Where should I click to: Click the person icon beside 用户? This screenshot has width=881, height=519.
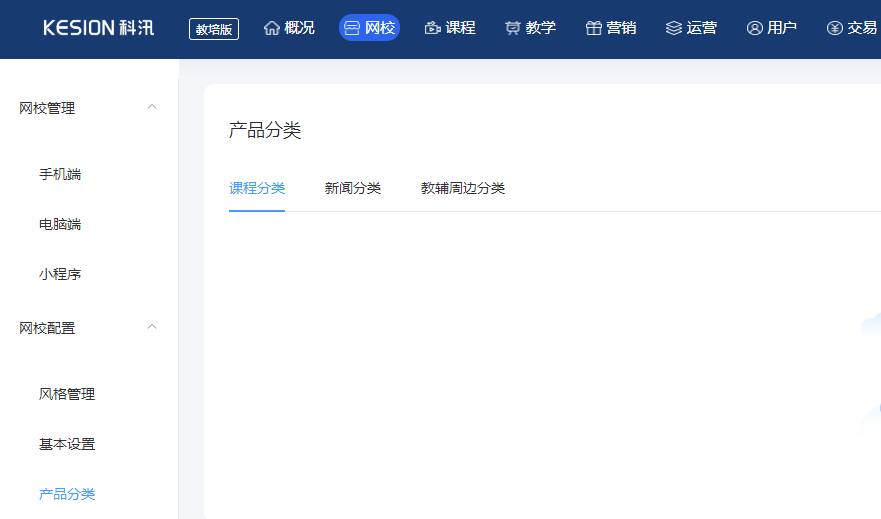pos(755,28)
